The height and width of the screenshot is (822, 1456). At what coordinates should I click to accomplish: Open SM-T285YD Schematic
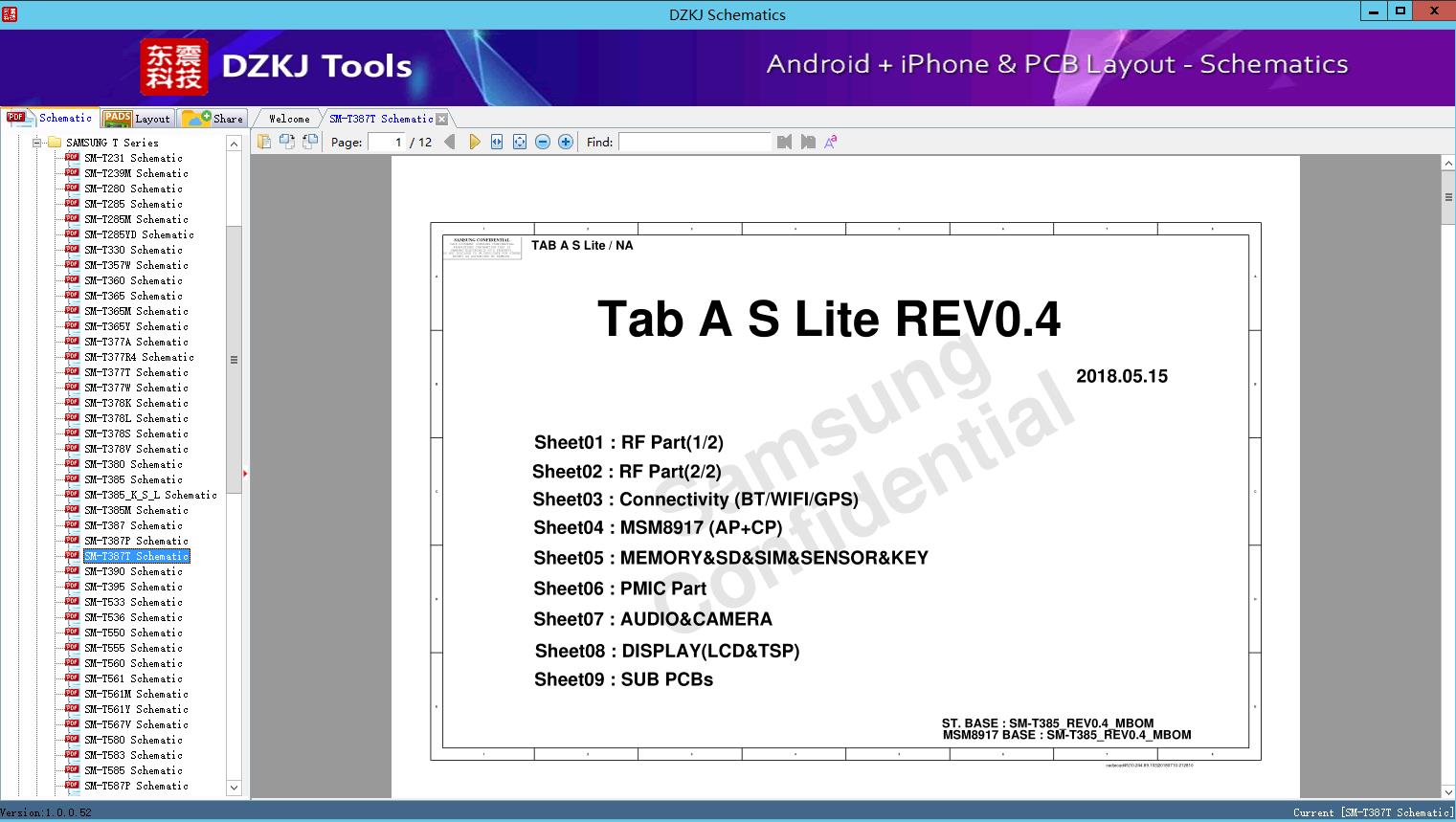[x=139, y=234]
